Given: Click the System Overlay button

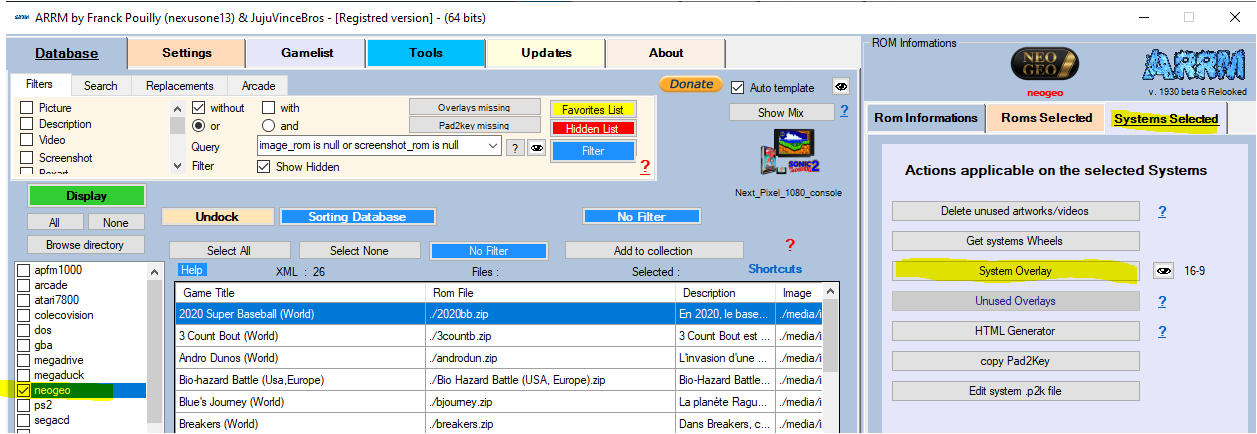Looking at the screenshot, I should 1015,271.
